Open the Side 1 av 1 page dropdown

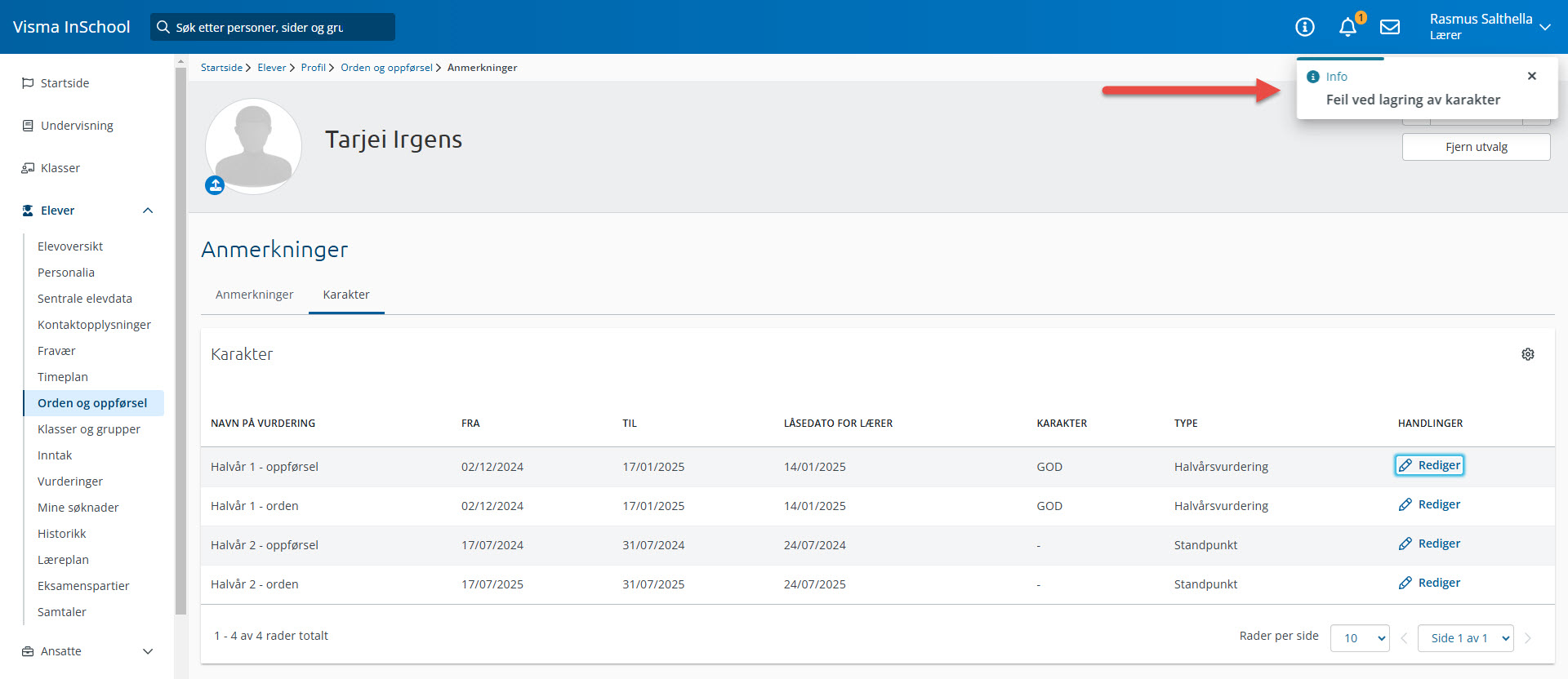coord(1466,638)
